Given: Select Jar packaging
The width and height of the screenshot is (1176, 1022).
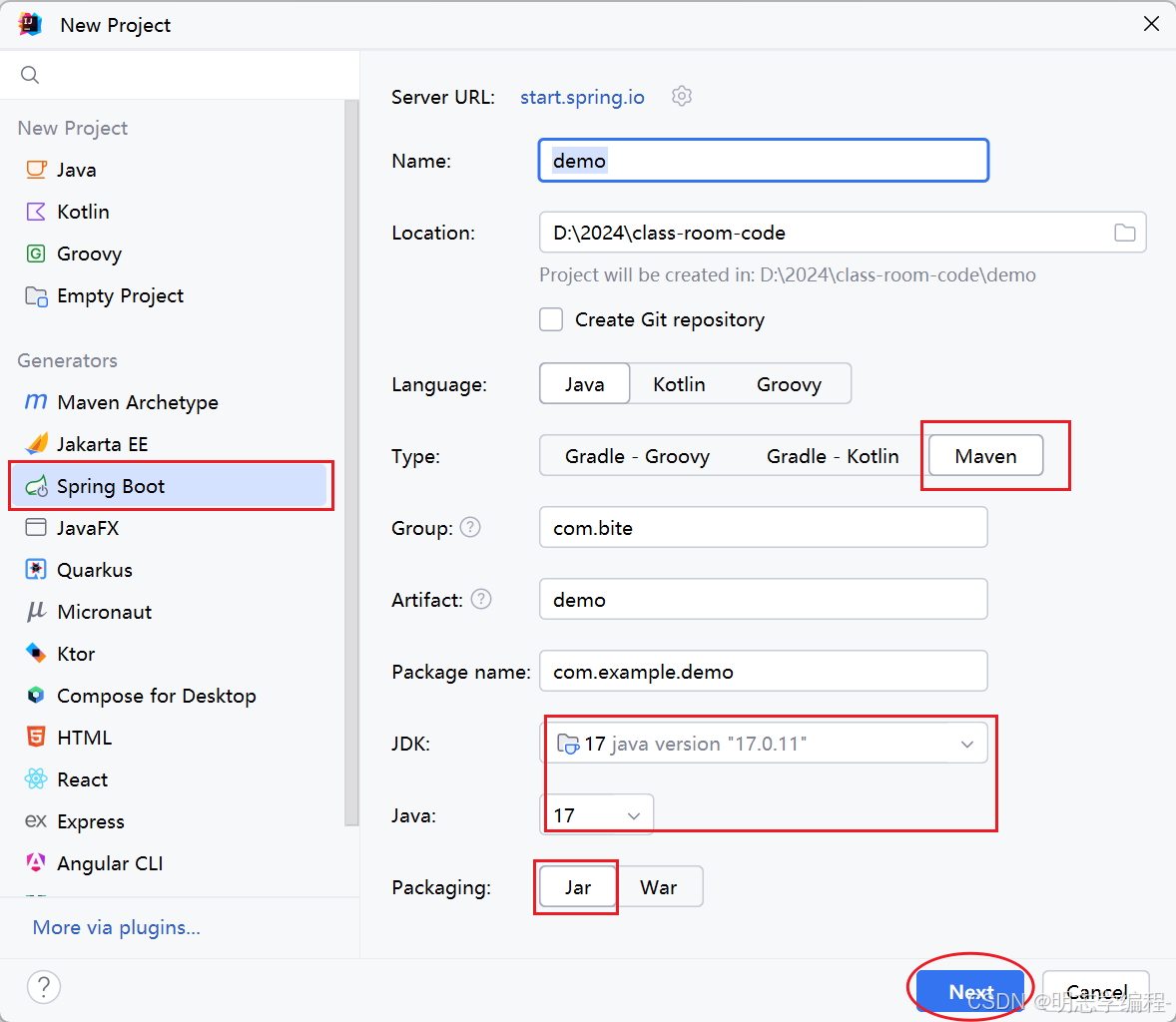Looking at the screenshot, I should click(x=577, y=887).
